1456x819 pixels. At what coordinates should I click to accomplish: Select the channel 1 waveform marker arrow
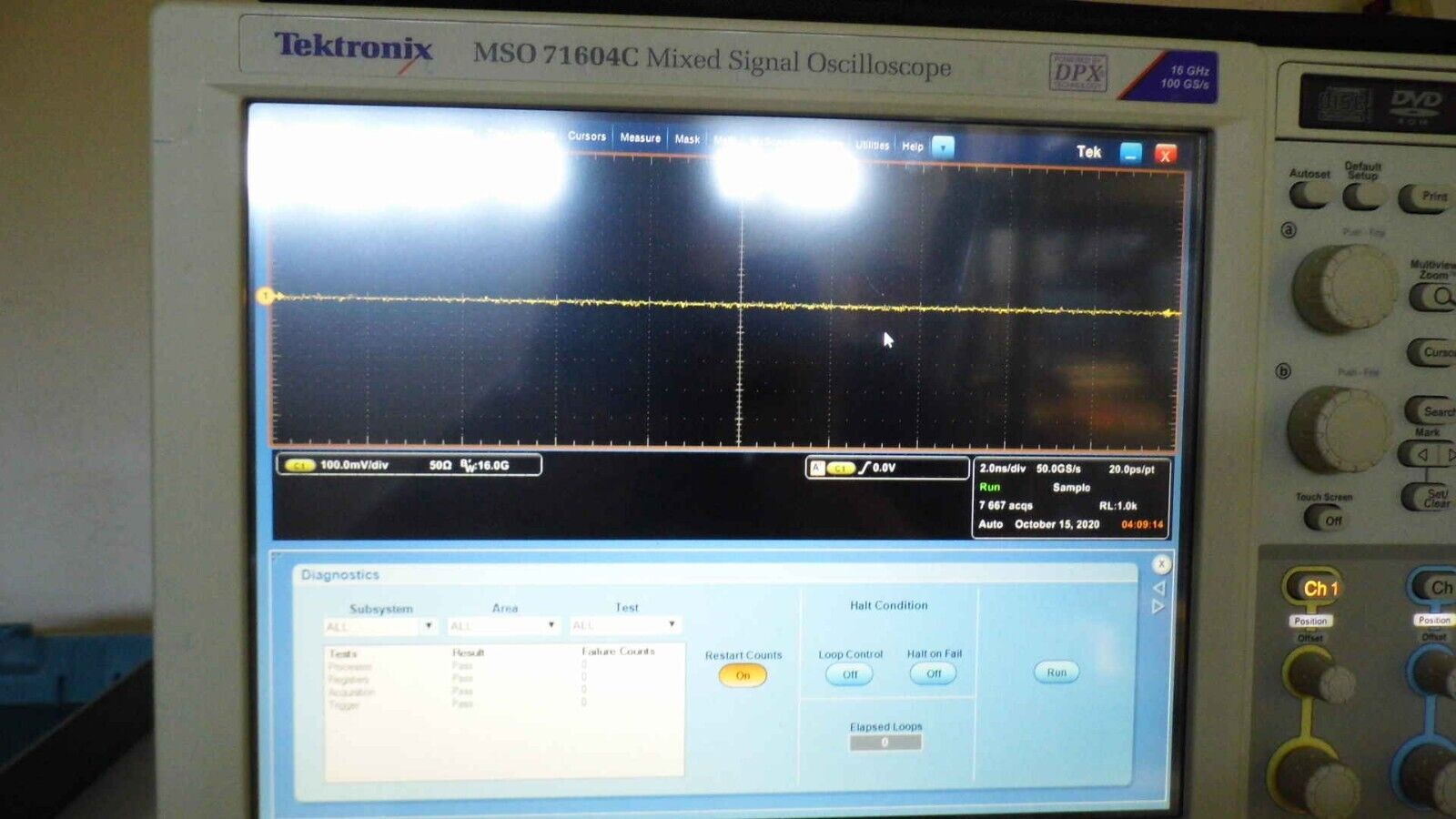pos(265,294)
